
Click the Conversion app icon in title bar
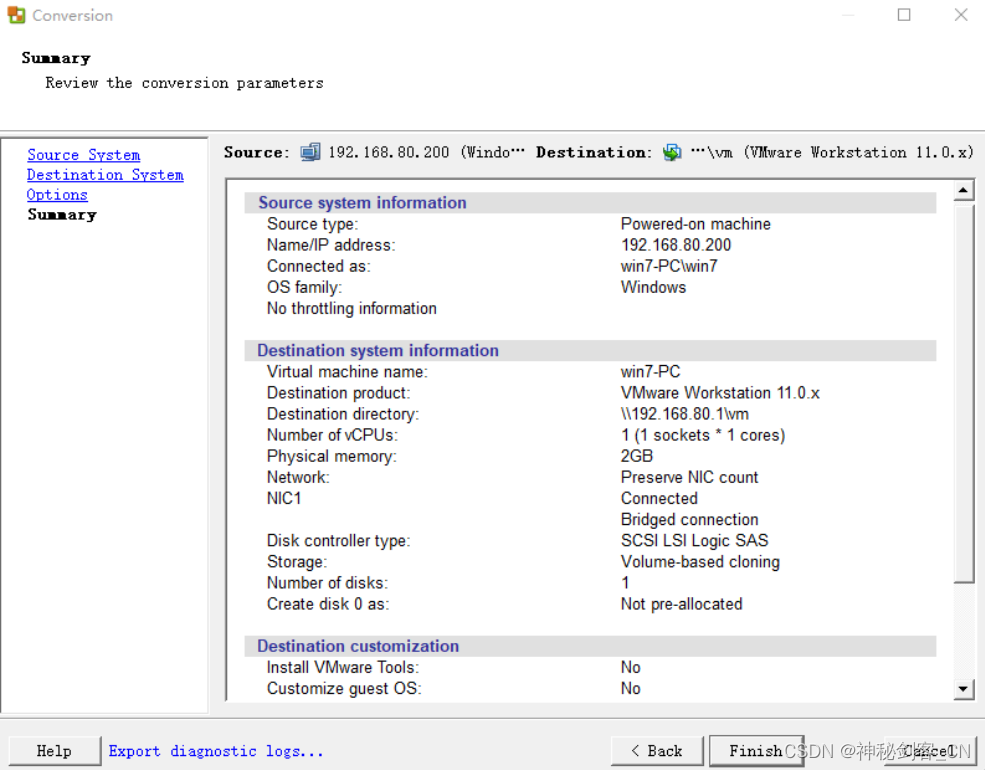16,15
